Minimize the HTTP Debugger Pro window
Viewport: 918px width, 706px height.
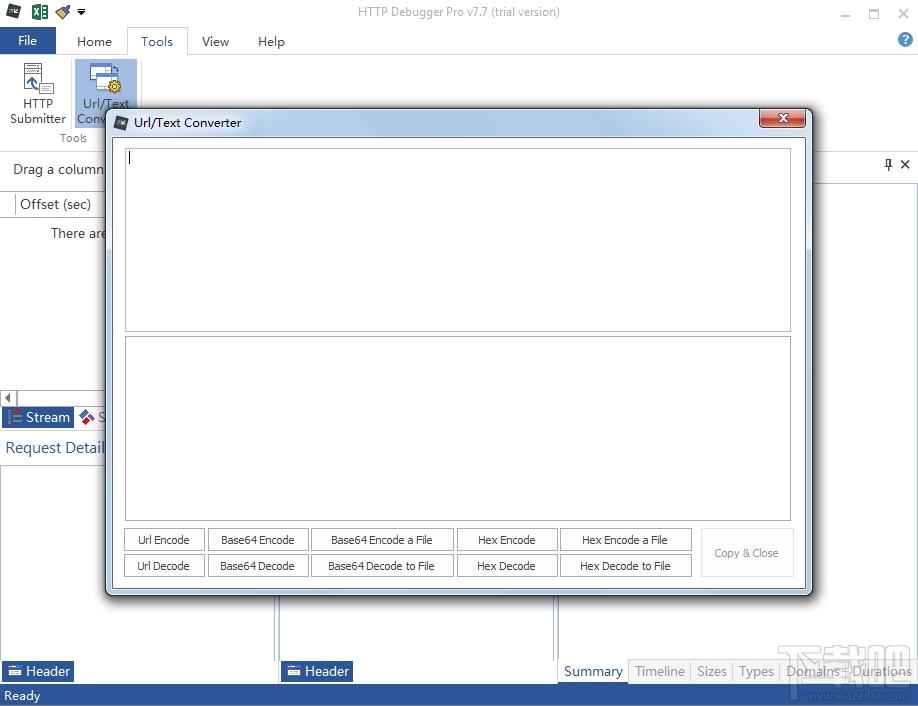[x=845, y=14]
